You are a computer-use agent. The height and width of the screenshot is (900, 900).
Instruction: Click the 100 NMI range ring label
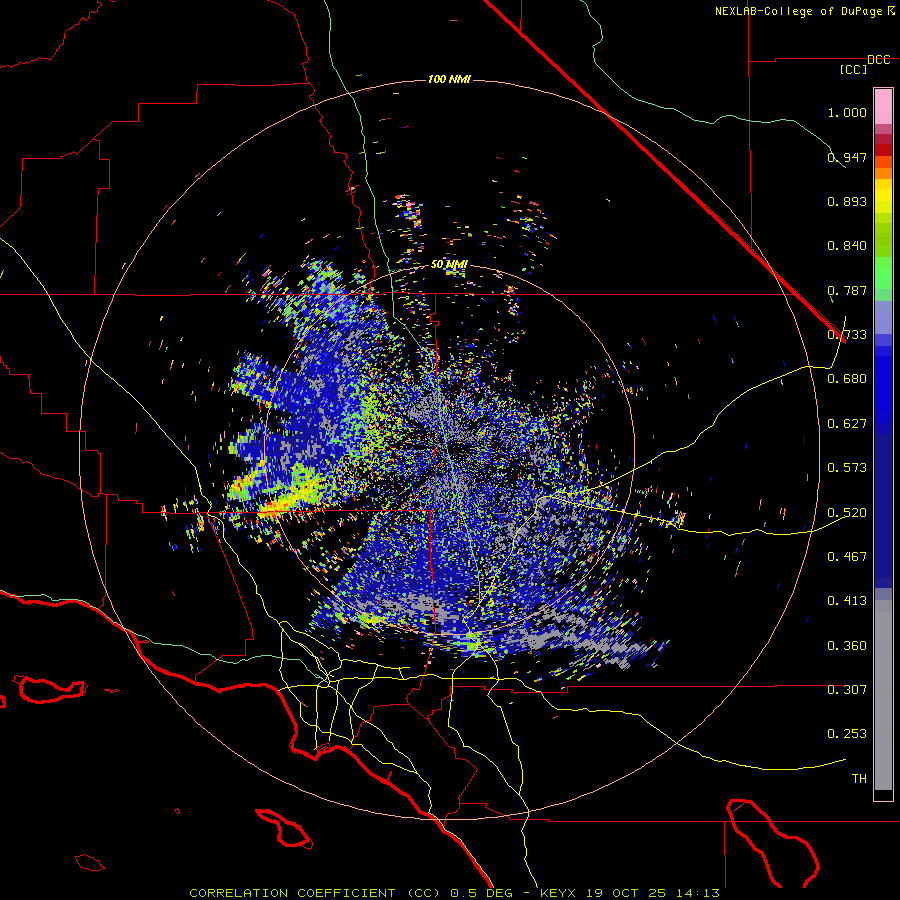click(449, 79)
